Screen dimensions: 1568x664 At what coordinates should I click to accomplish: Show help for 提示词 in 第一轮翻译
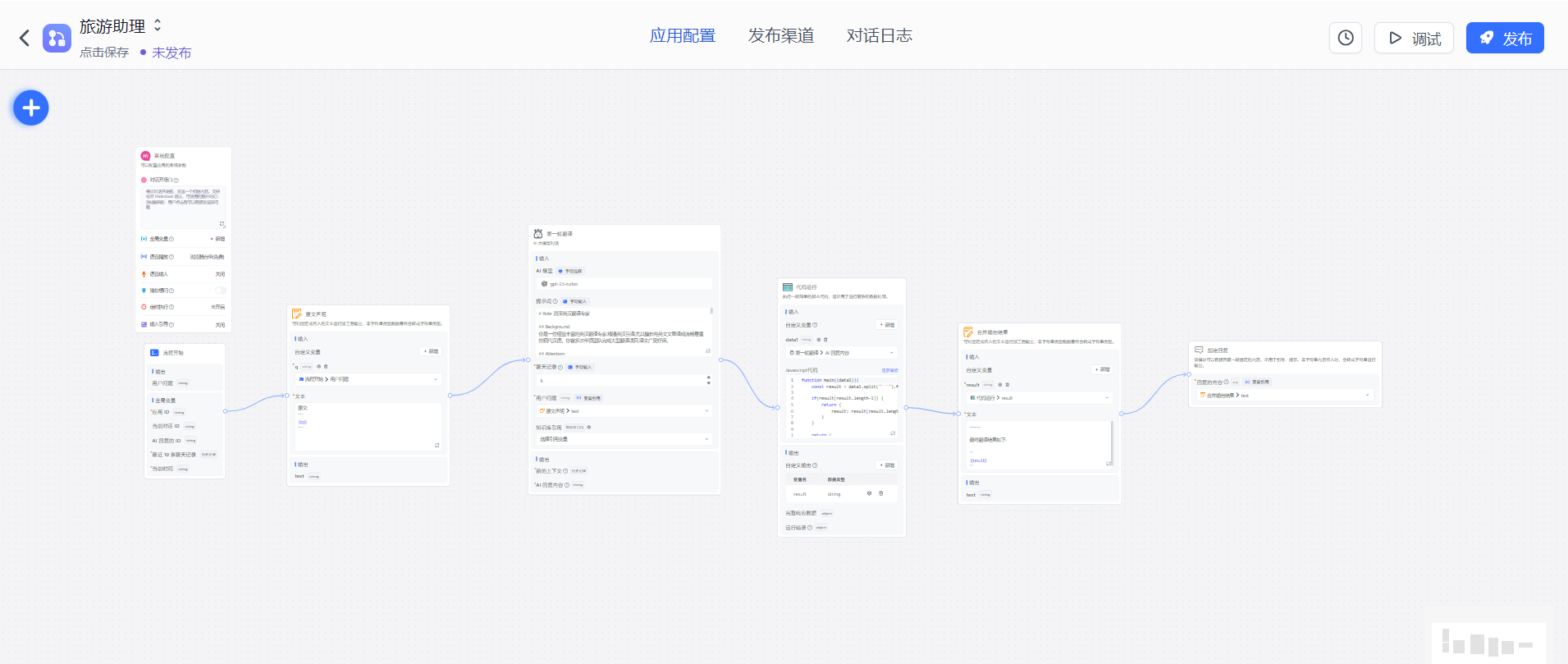click(x=555, y=302)
